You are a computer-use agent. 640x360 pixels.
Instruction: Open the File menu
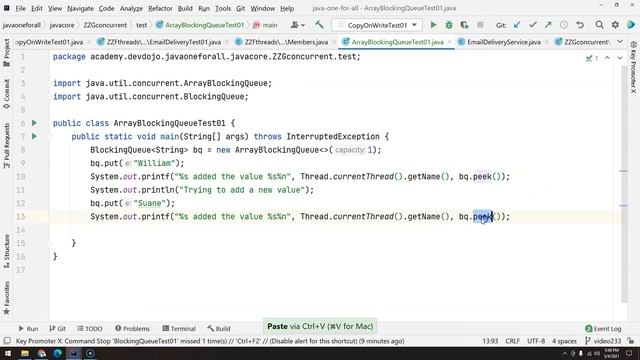[x=20, y=8]
